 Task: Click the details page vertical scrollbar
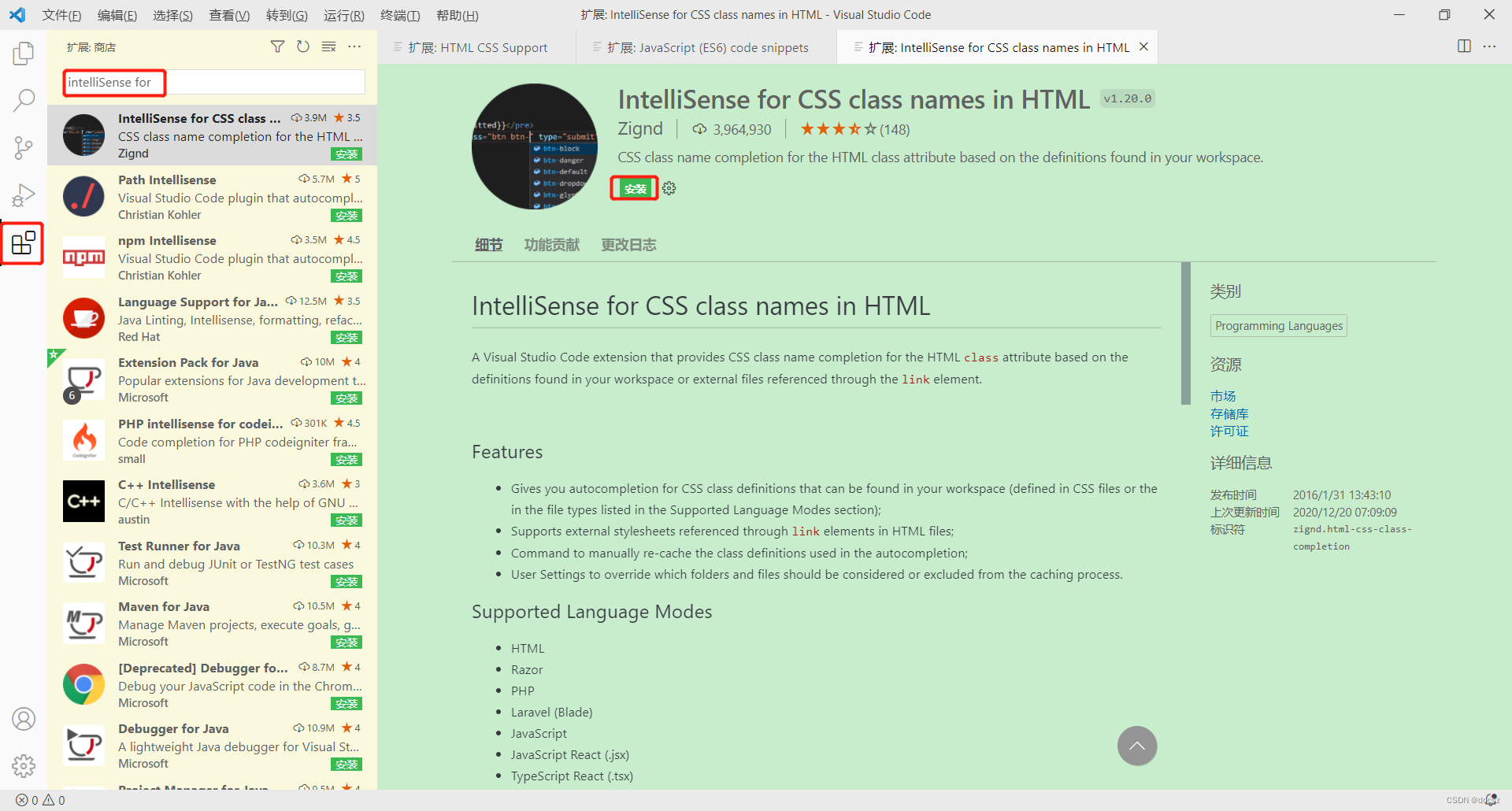pyautogui.click(x=1186, y=334)
